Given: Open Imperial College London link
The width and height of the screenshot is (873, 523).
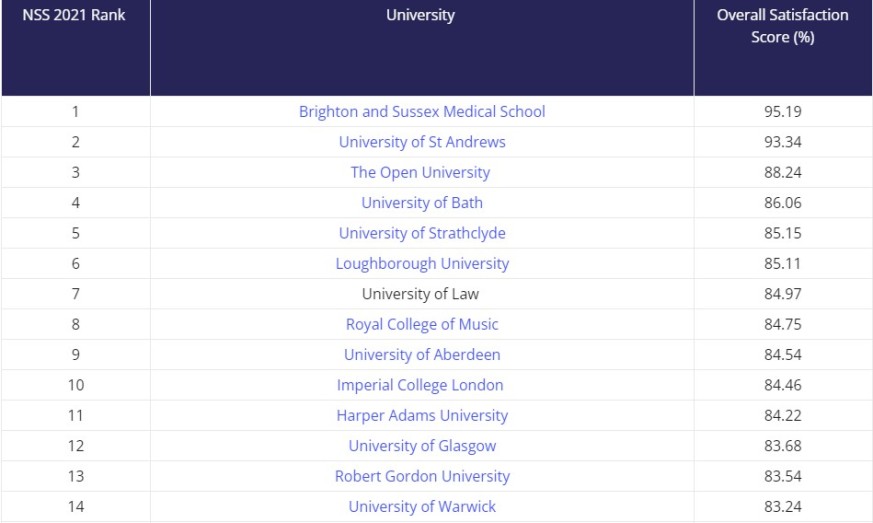Looking at the screenshot, I should coord(420,385).
